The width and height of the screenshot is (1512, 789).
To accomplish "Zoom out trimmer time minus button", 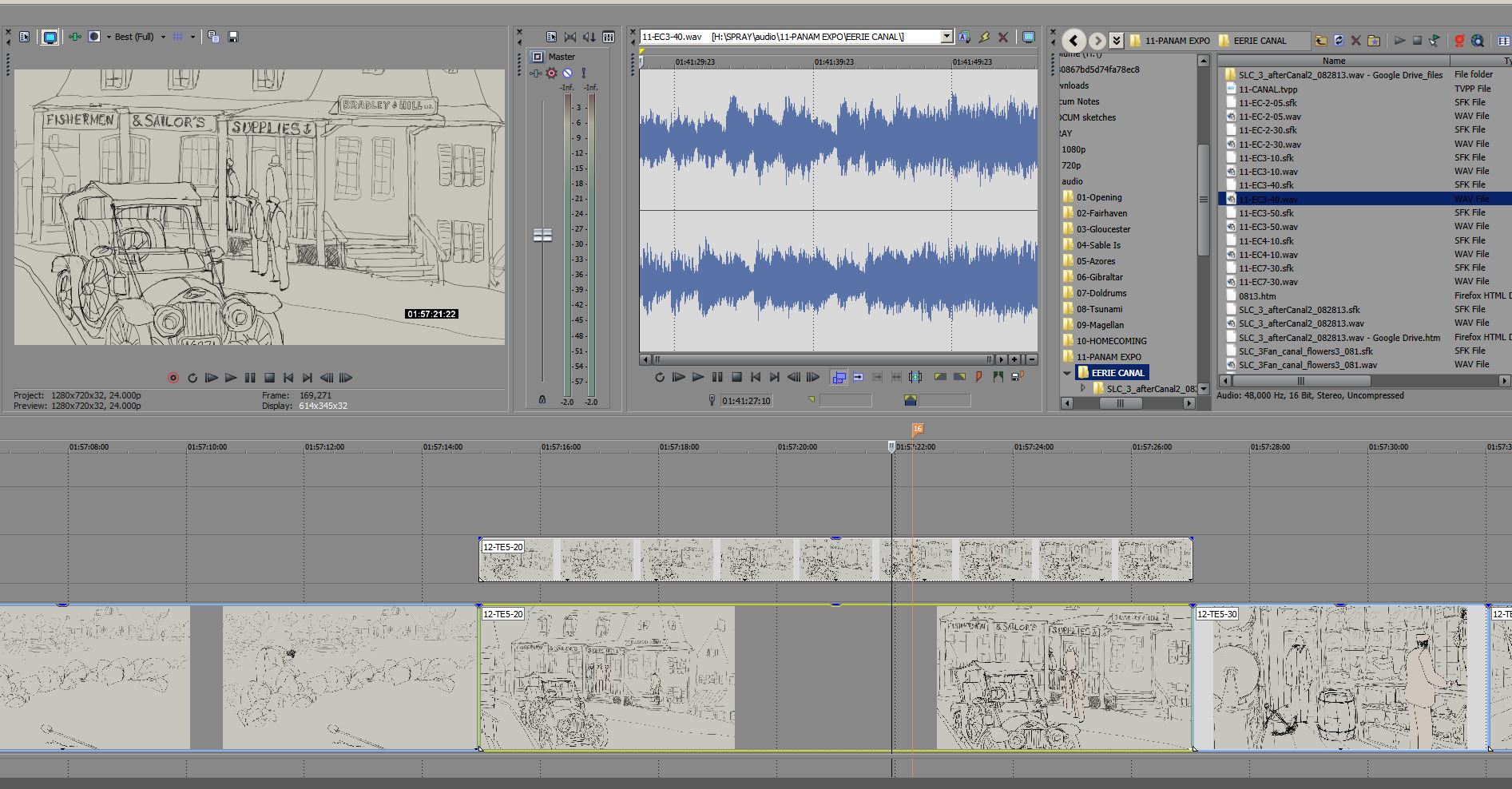I will 1031,359.
